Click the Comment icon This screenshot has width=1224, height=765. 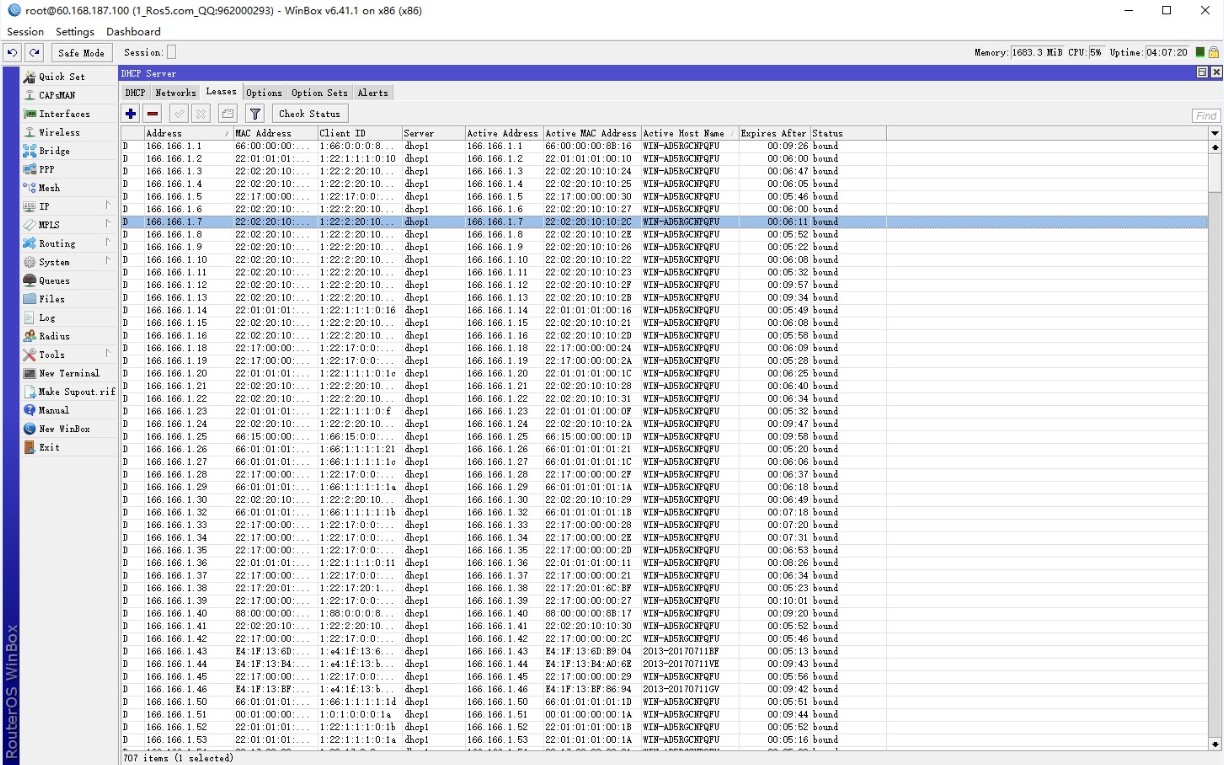(x=227, y=114)
